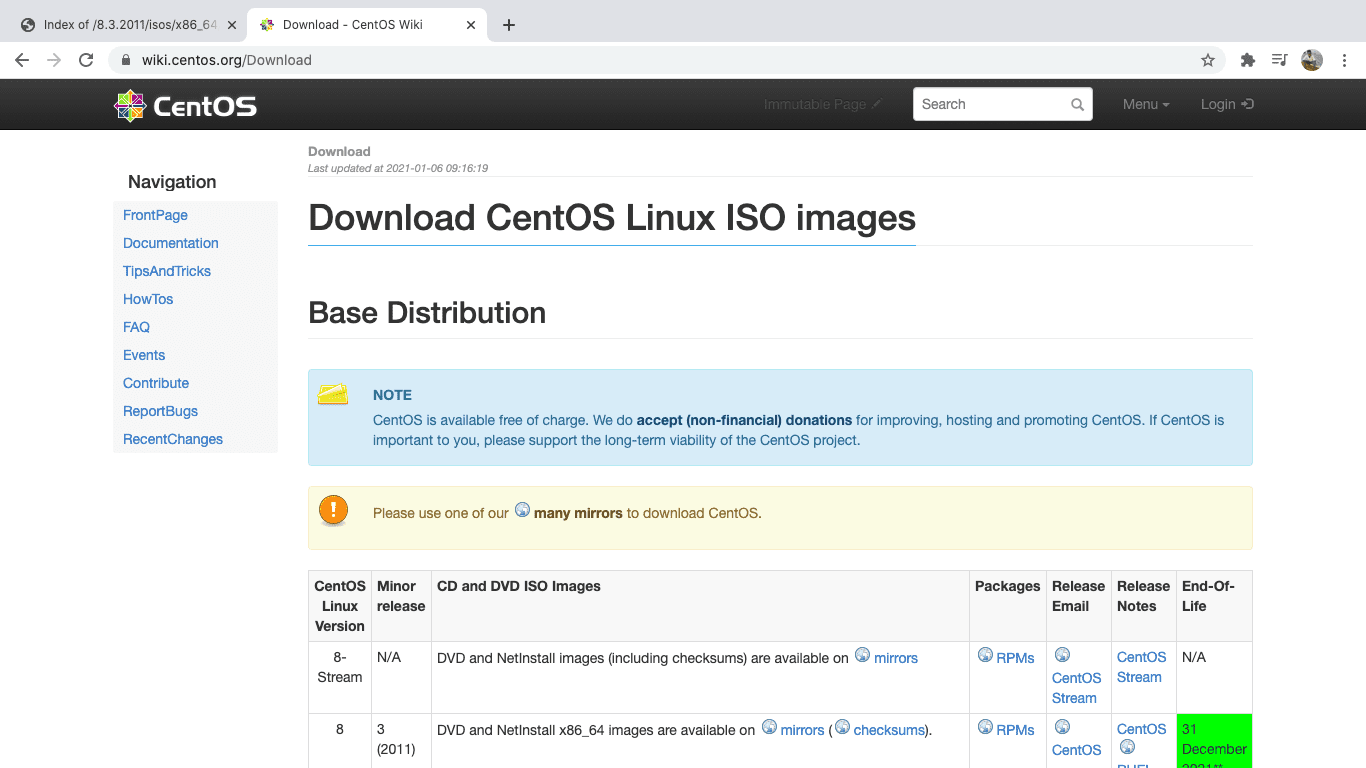
Task: Open the checksums link for CentOS 8
Action: (889, 730)
